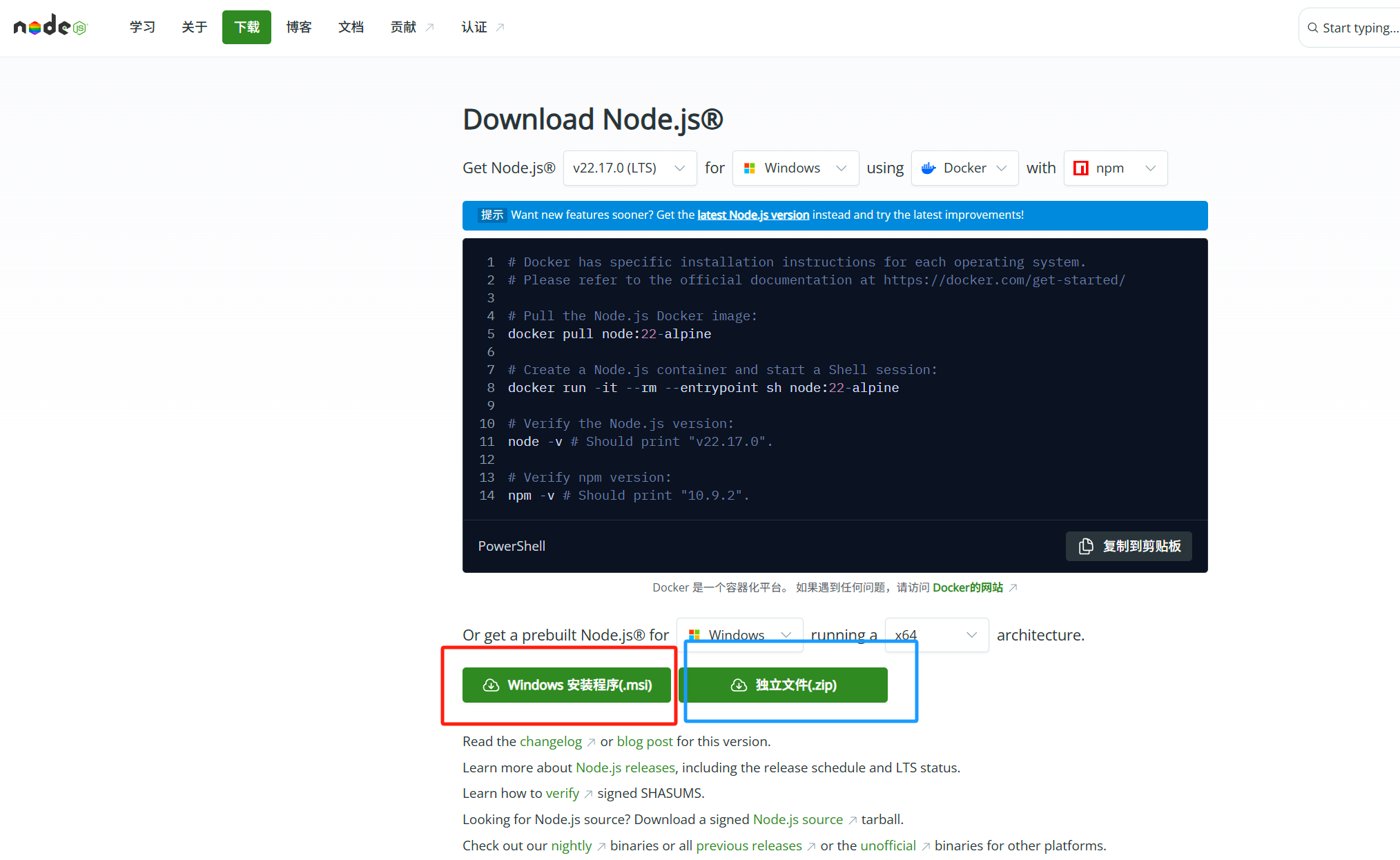
Task: Open the verify SHASUMS link
Action: [563, 793]
